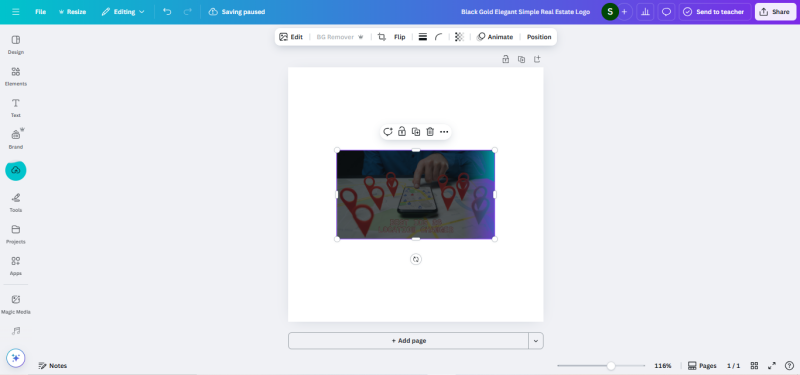
Task: Open the grid view icon
Action: [x=754, y=366]
